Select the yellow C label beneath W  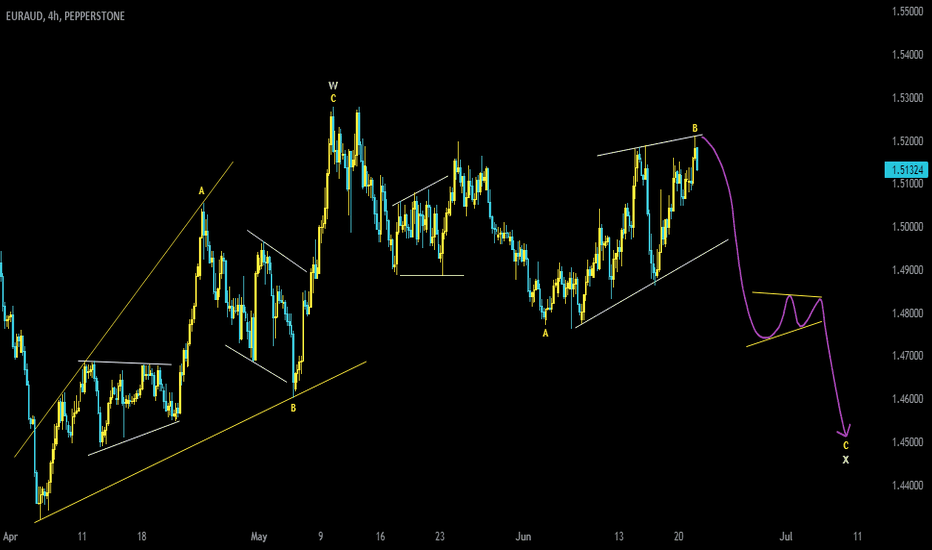(333, 99)
